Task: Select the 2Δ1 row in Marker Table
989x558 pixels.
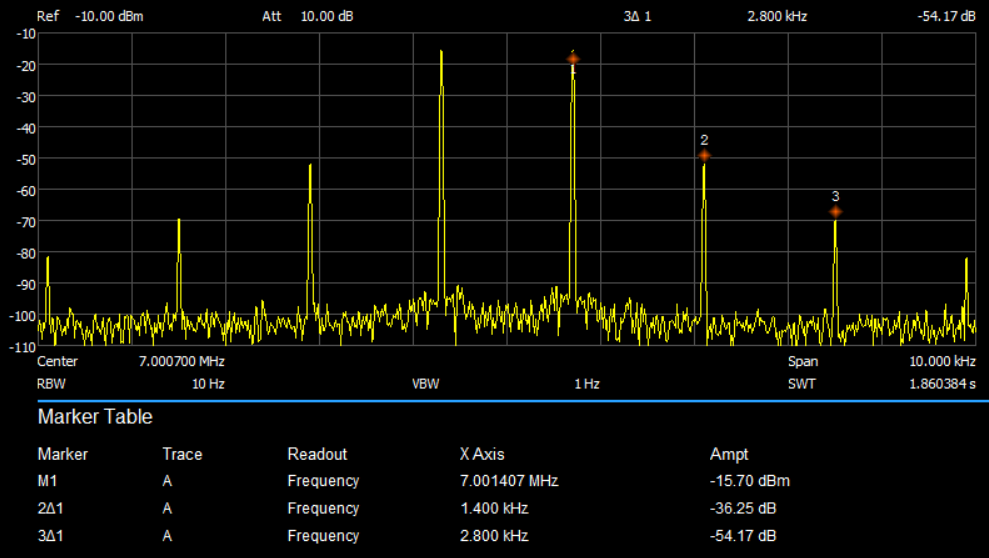Action: 52,508
